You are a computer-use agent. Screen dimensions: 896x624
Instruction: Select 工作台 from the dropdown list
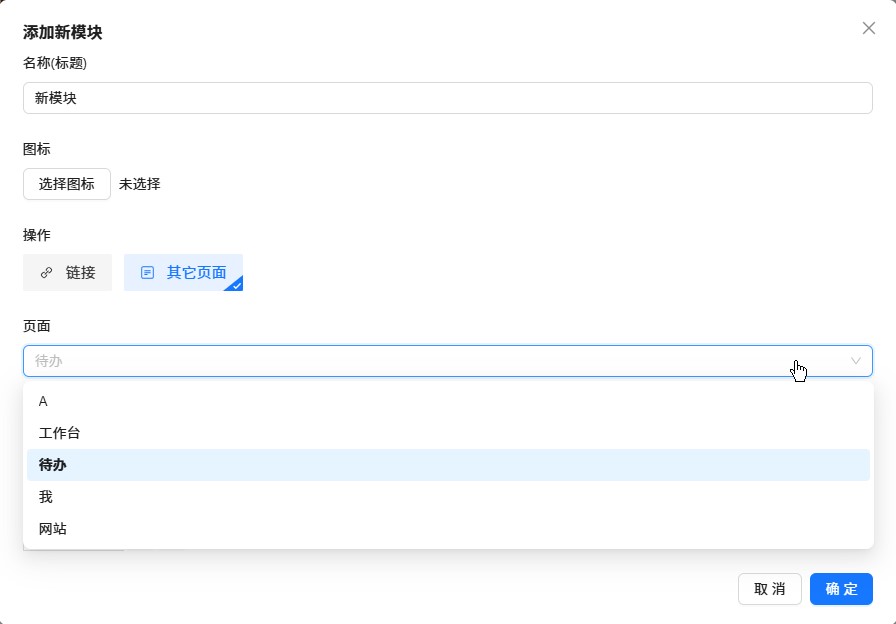(59, 433)
